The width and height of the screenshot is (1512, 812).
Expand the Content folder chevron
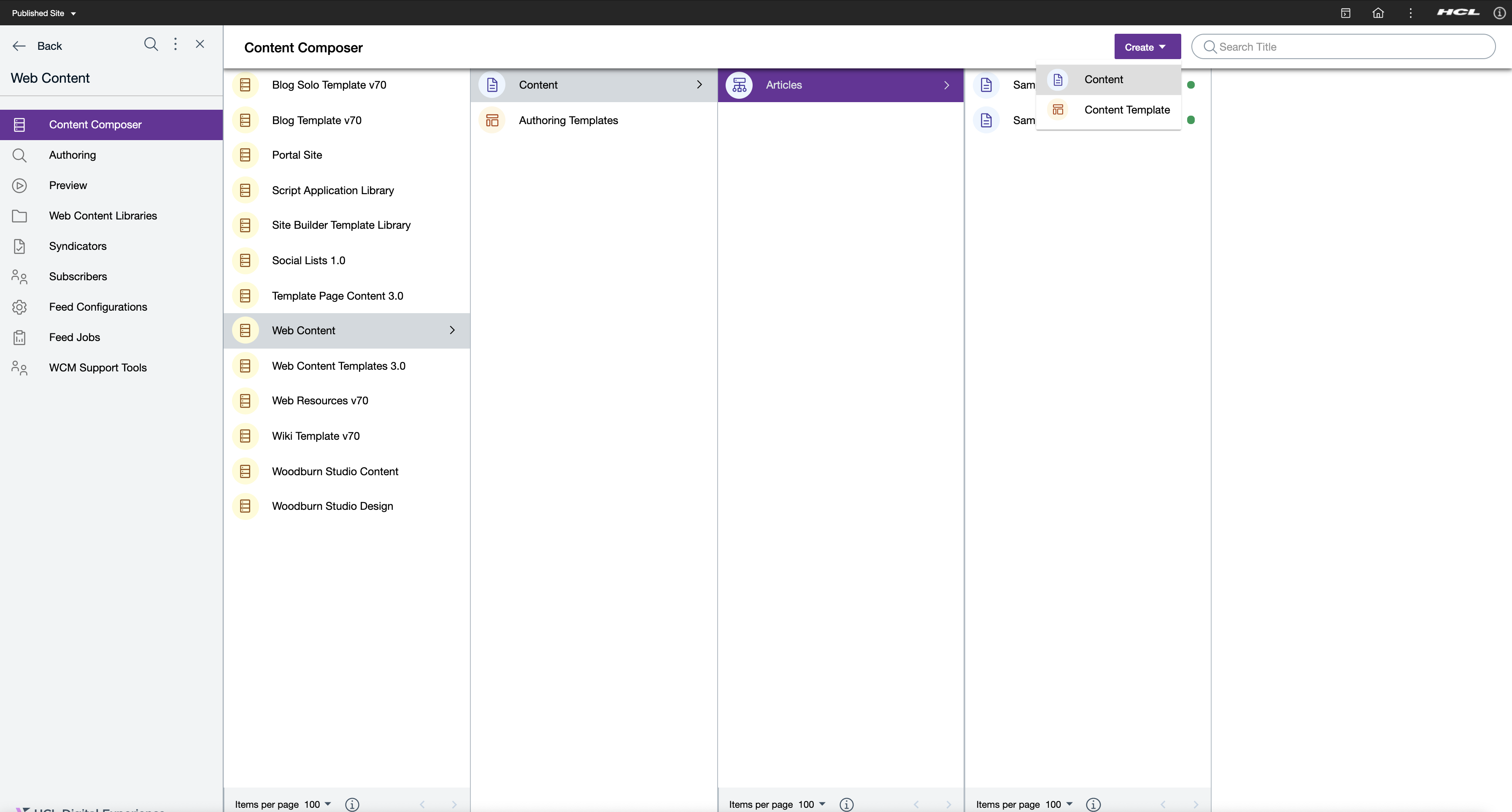coord(699,85)
